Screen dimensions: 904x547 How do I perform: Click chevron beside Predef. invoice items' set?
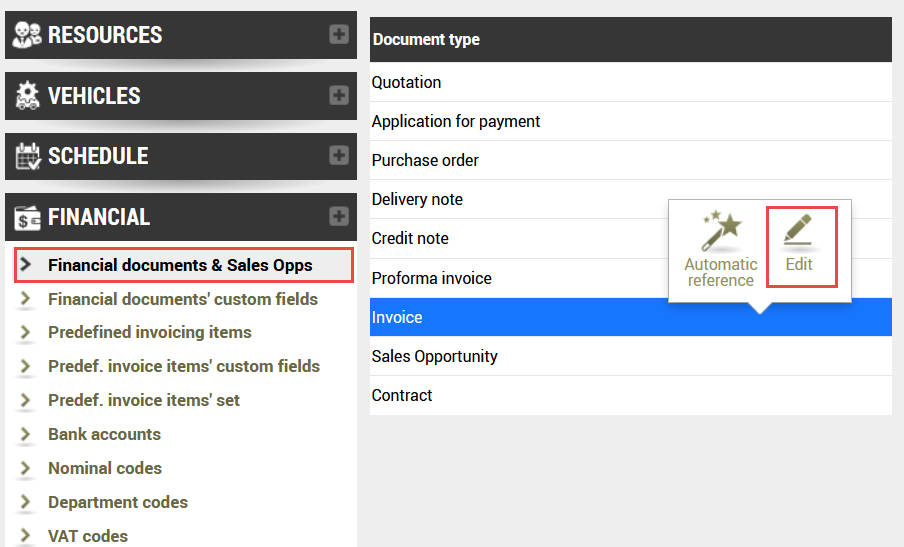click(25, 400)
